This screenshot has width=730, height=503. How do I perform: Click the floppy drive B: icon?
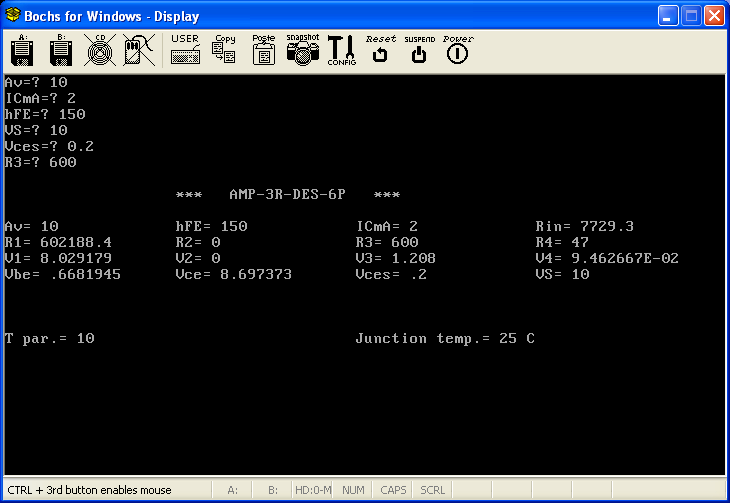pos(61,50)
